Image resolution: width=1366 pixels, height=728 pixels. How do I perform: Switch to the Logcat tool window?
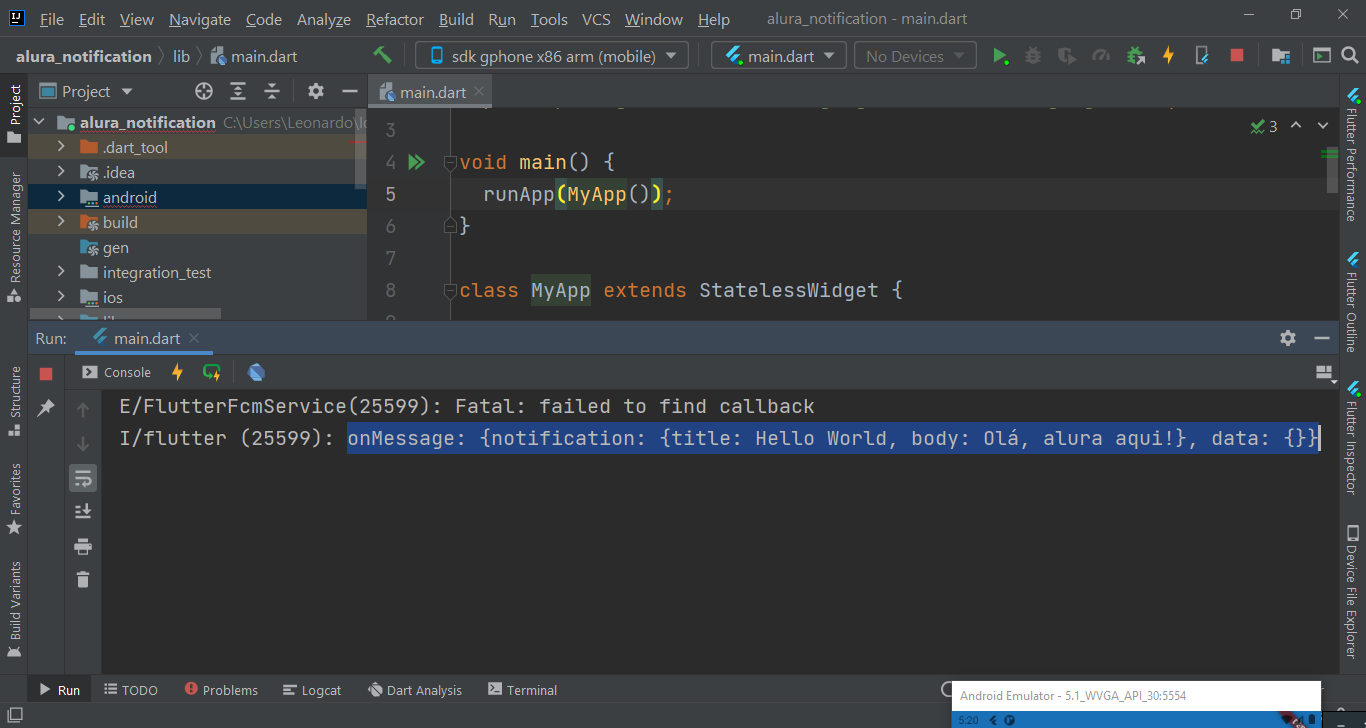[x=312, y=689]
